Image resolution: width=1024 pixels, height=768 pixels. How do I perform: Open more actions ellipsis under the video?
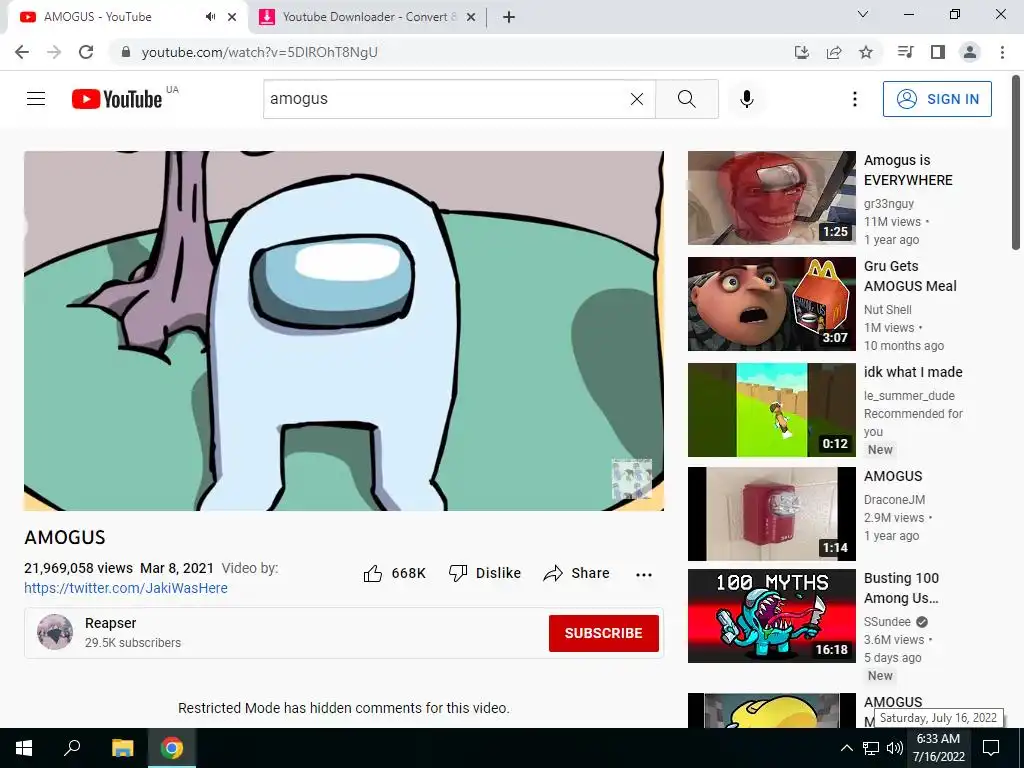(644, 575)
